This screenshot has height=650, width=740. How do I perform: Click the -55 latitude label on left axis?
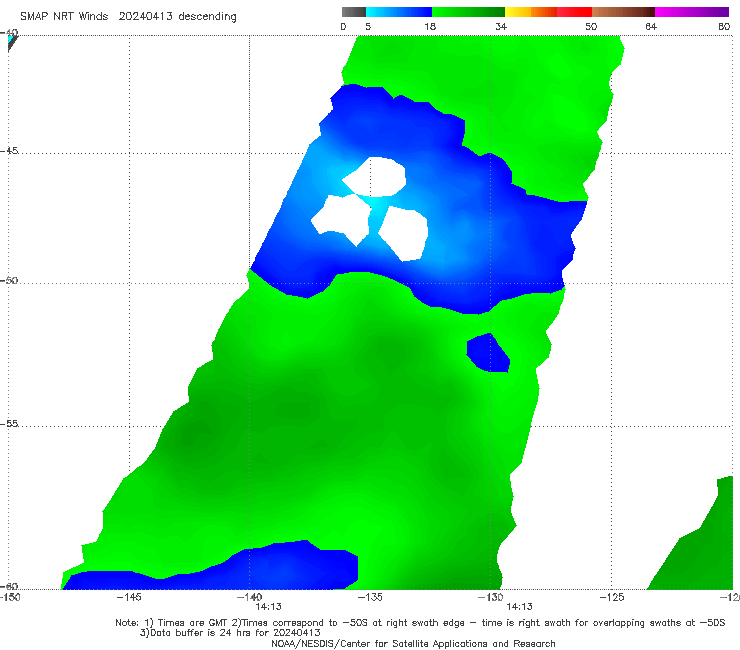pyautogui.click(x=9, y=423)
